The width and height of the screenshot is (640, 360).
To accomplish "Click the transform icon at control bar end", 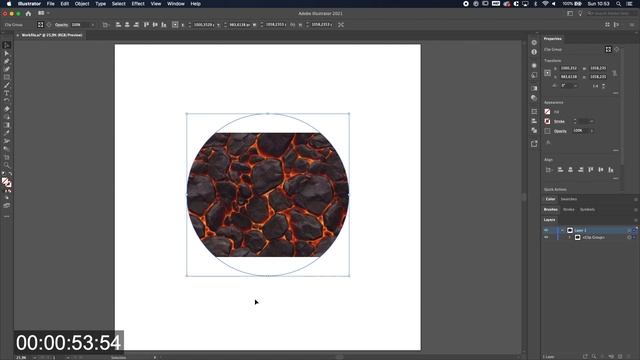I will pyautogui.click(x=341, y=24).
